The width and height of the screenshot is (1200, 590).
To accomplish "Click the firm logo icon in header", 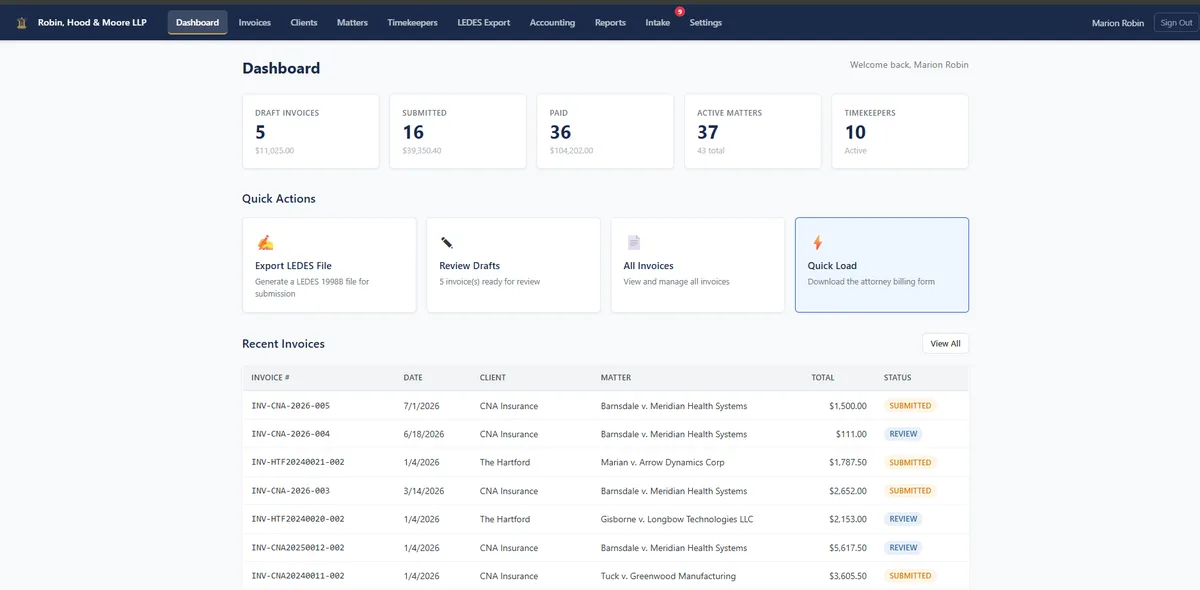I will 21,22.
